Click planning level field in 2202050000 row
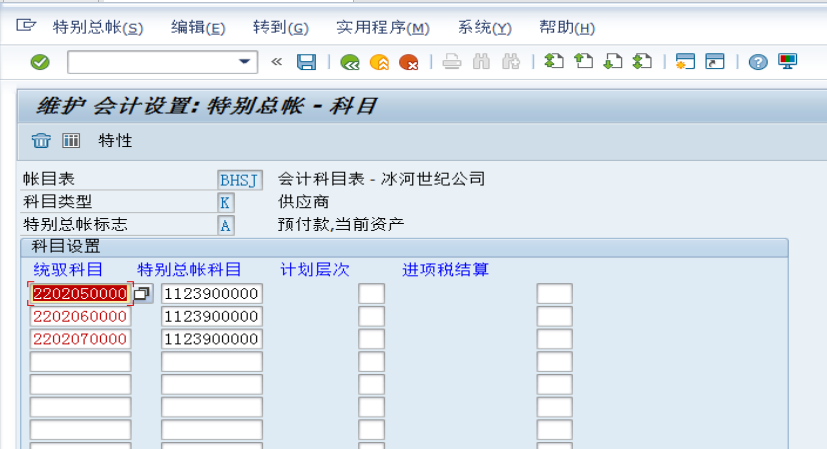This screenshot has height=449, width=827. (x=371, y=293)
